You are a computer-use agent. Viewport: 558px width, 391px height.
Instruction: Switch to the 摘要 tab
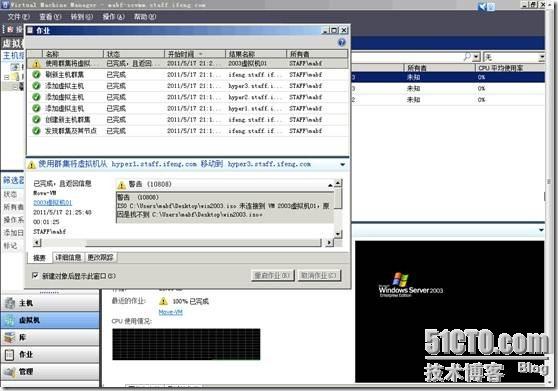click(x=40, y=258)
